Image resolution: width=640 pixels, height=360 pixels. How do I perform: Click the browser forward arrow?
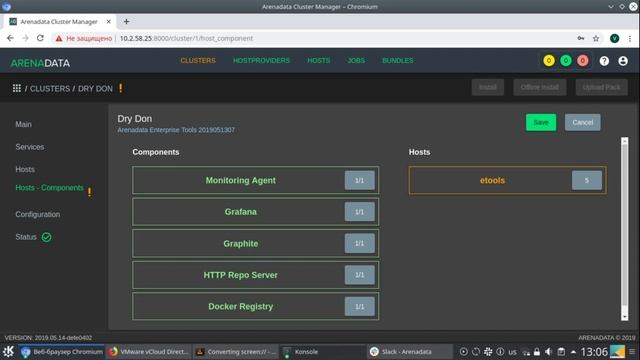[x=25, y=38]
